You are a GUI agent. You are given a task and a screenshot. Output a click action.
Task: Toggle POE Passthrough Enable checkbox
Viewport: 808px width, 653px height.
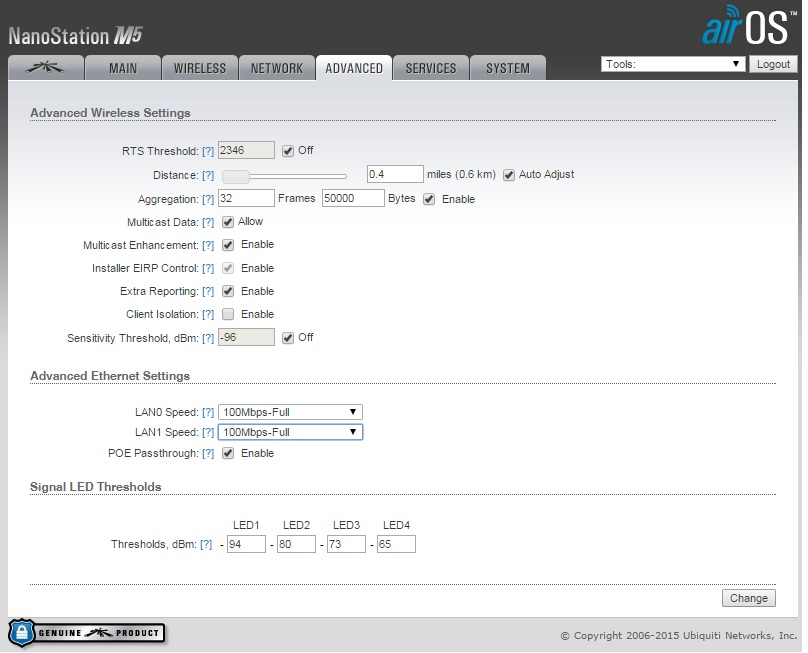pyautogui.click(x=228, y=454)
